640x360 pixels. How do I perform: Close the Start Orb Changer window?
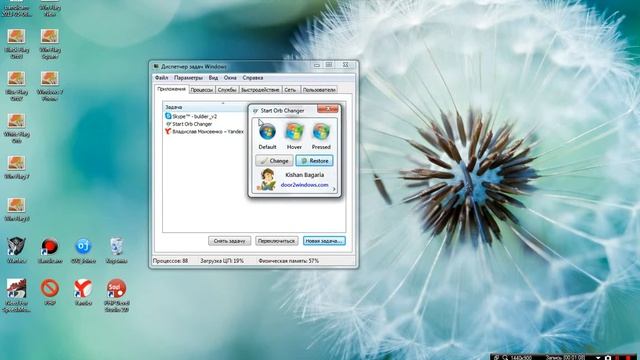pyautogui.click(x=328, y=109)
